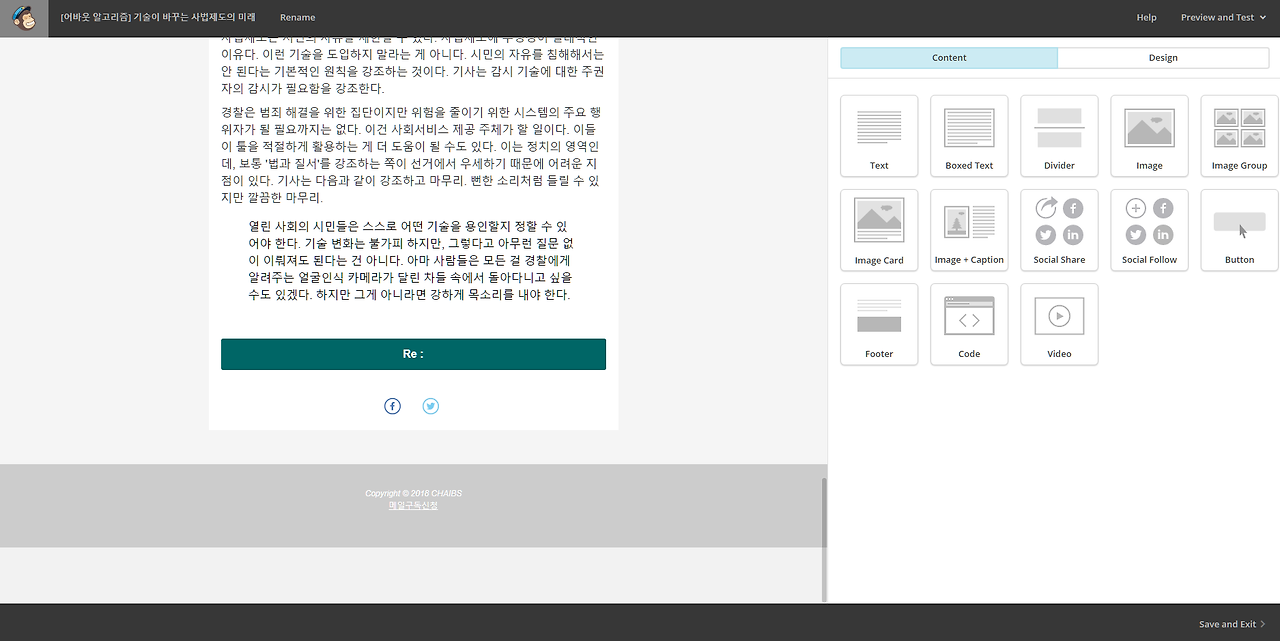
Task: Click the campaign title in top bar
Action: click(x=158, y=17)
